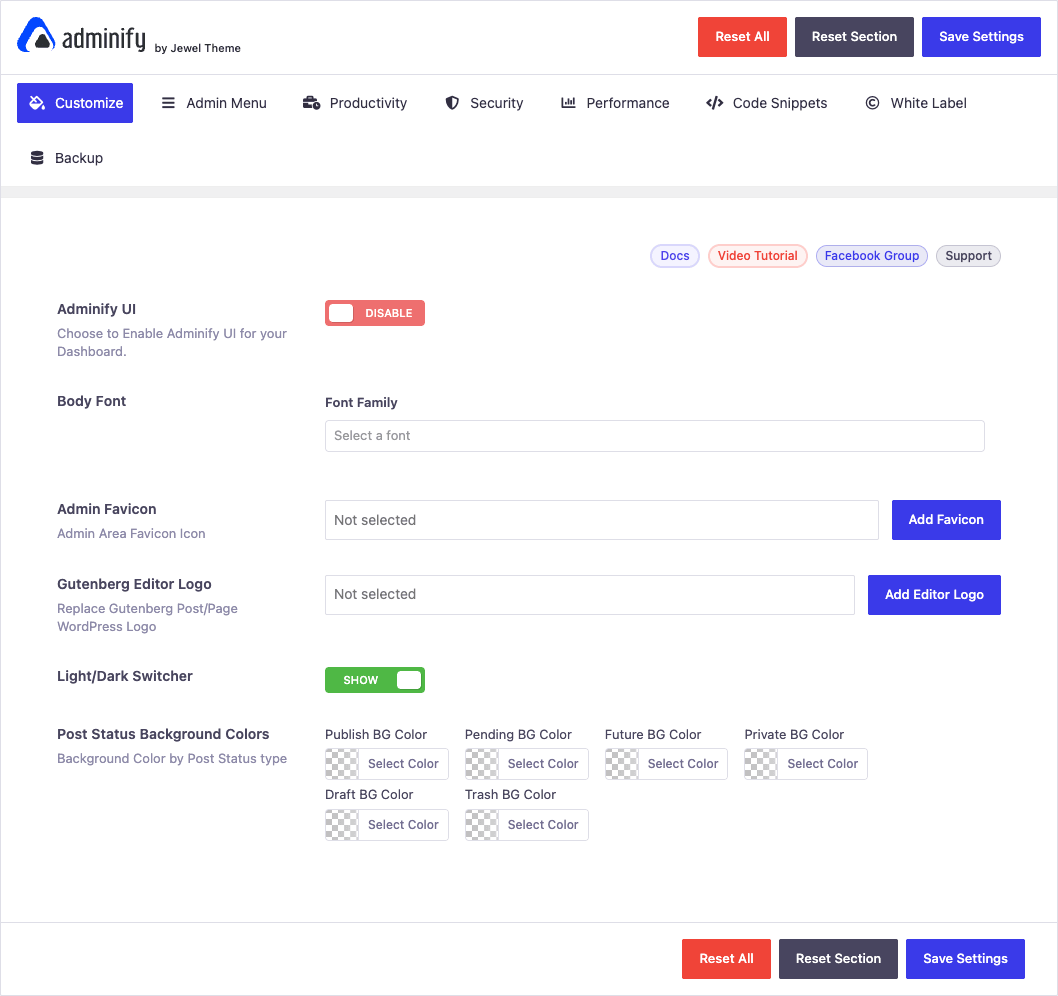Click the top Reset Section button
Viewport: 1058px width, 996px height.
(x=854, y=36)
